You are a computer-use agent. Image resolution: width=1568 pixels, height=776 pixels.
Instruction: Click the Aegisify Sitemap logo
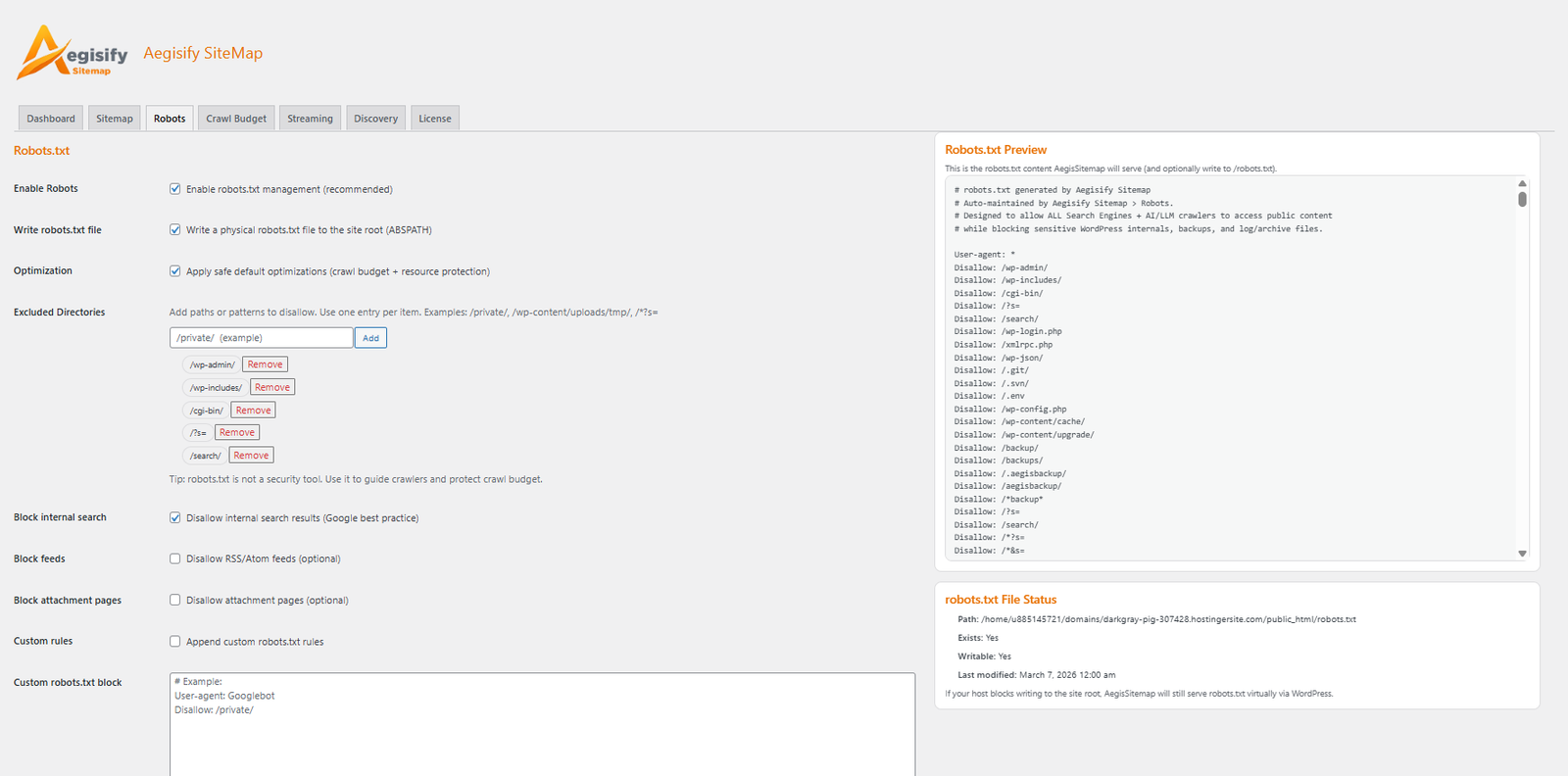click(73, 53)
